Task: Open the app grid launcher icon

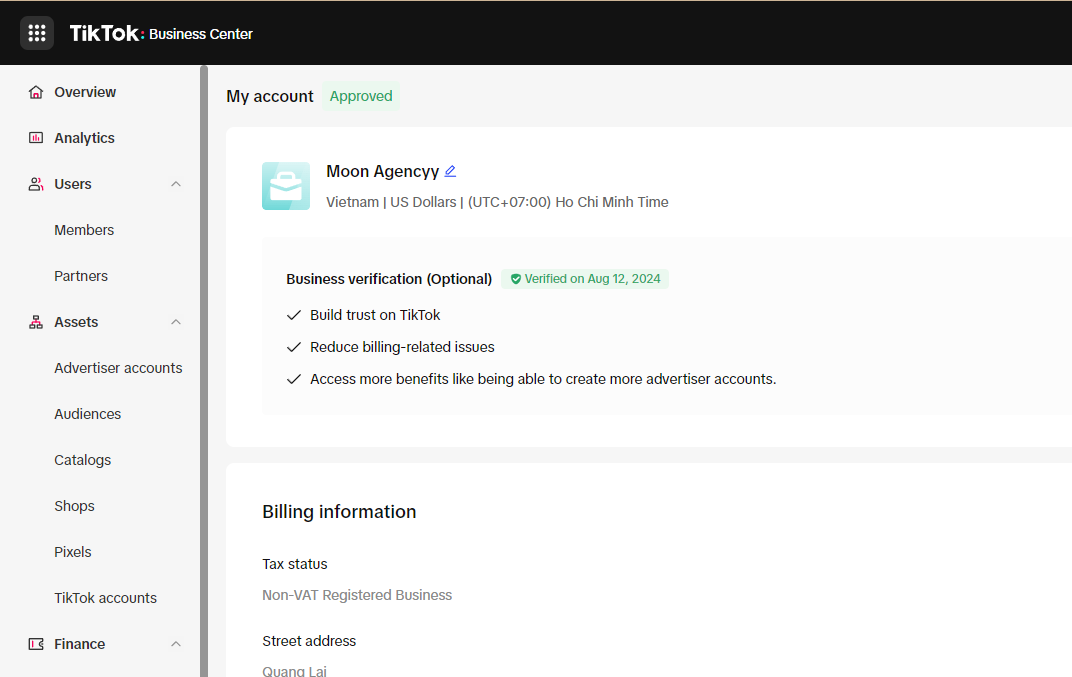Action: pyautogui.click(x=37, y=34)
